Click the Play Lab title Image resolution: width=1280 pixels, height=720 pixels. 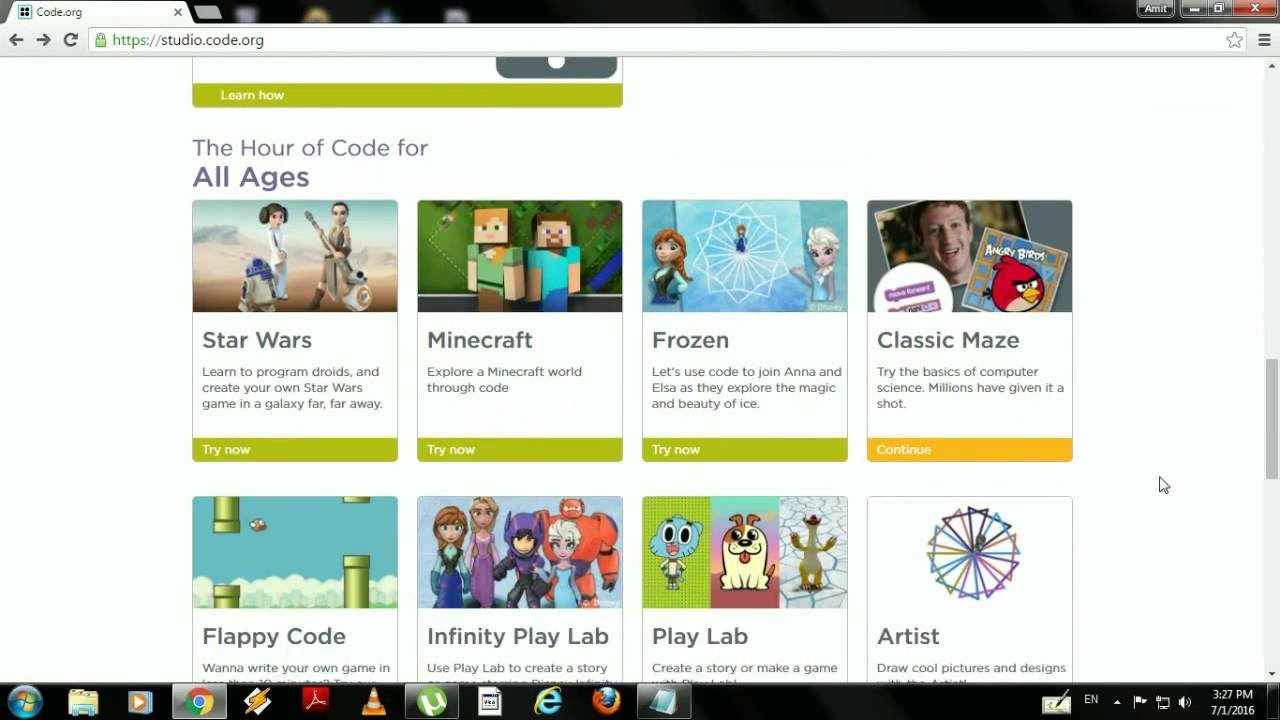pyautogui.click(x=700, y=636)
